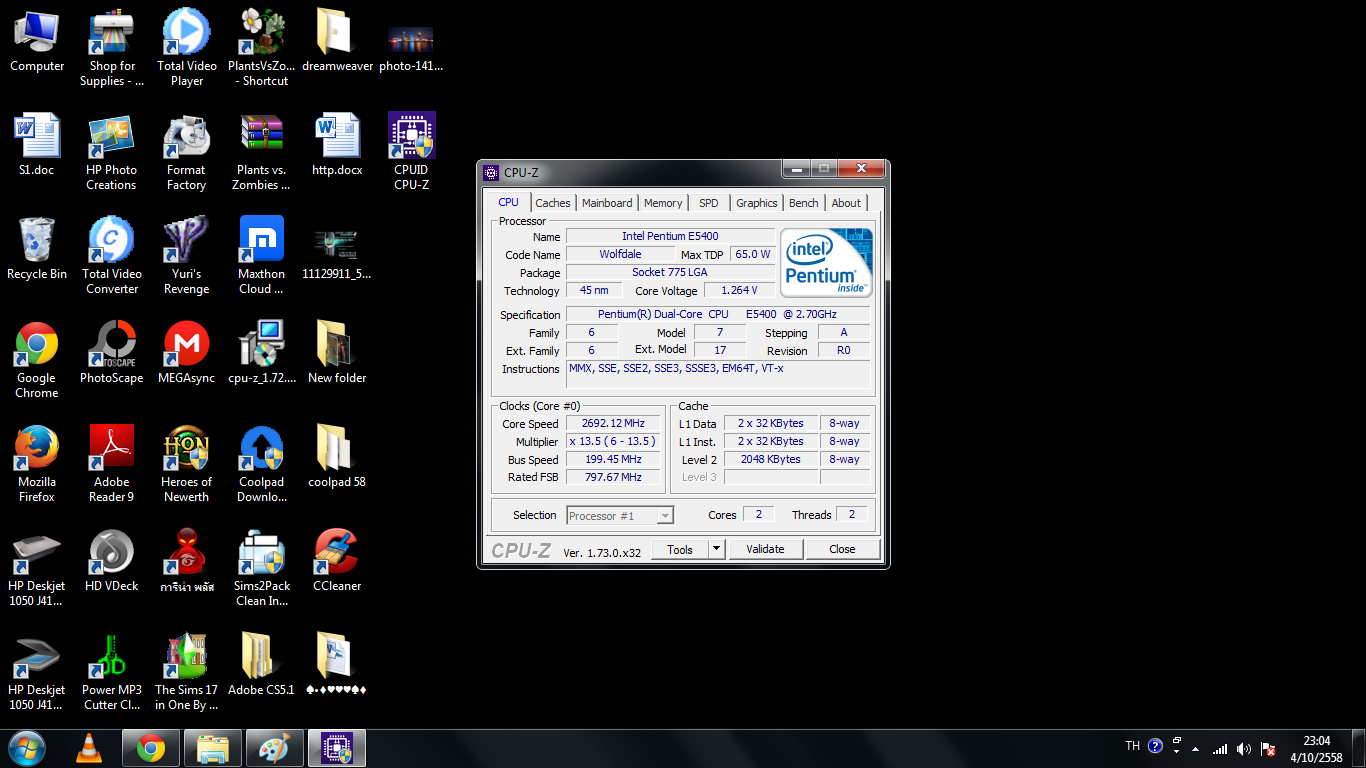This screenshot has width=1366, height=768.
Task: Open the Graphics tab in CPU-Z
Action: (x=756, y=203)
